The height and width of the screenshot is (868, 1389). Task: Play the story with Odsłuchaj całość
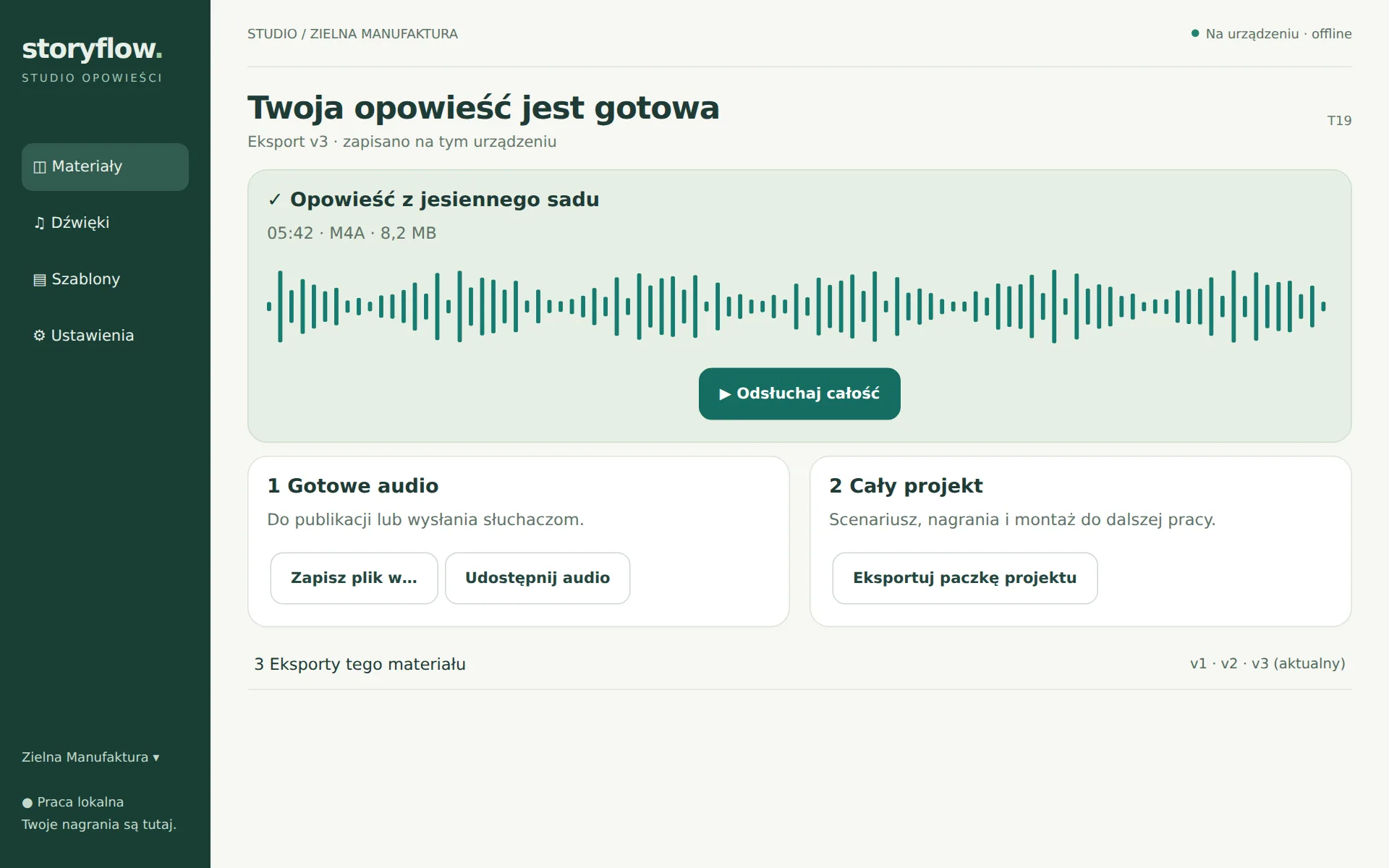pos(799,393)
